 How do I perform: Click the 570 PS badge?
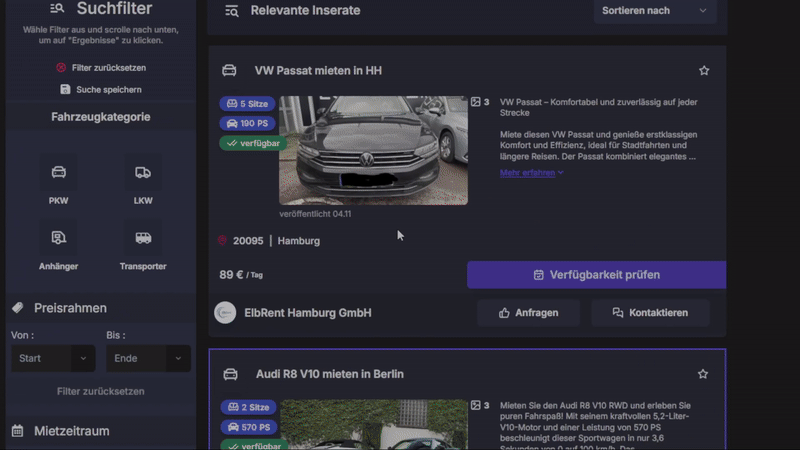(248, 427)
